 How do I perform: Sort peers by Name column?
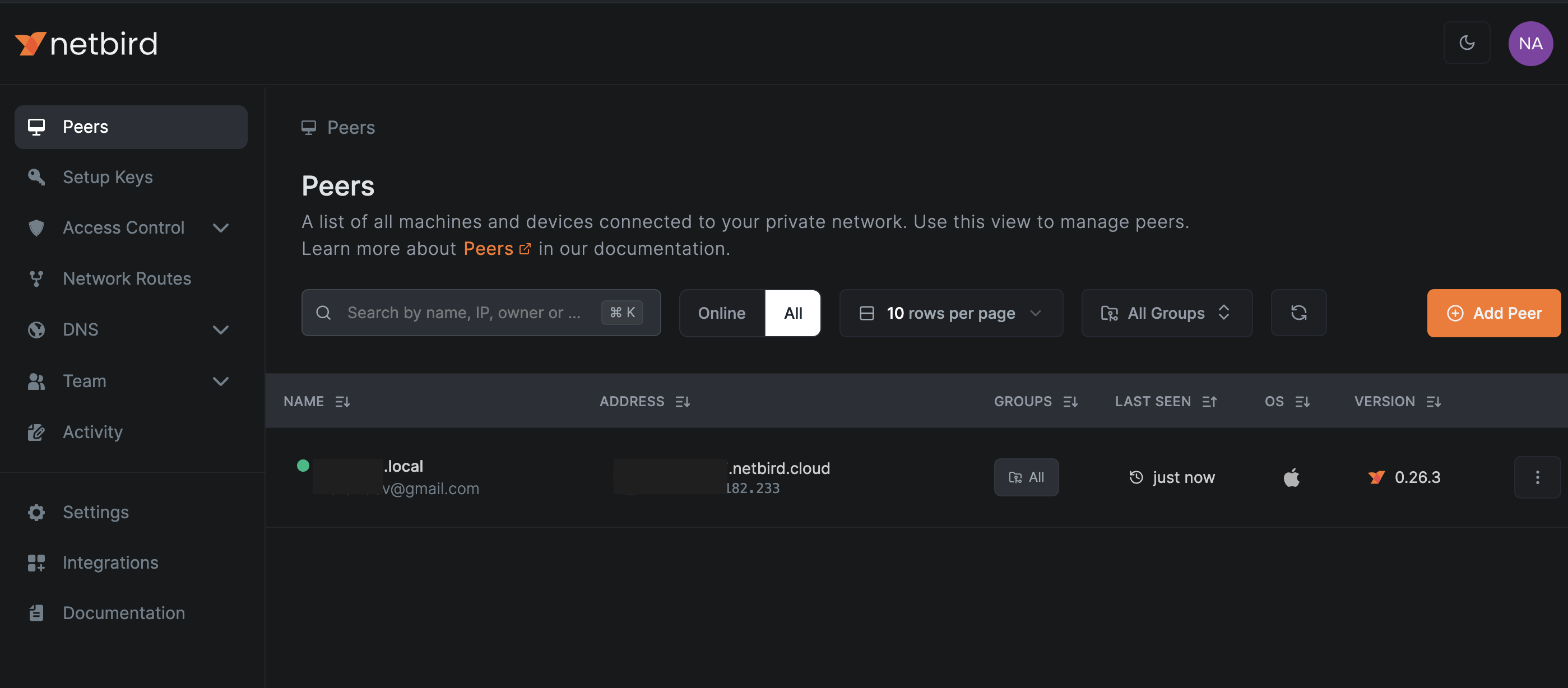tap(317, 402)
